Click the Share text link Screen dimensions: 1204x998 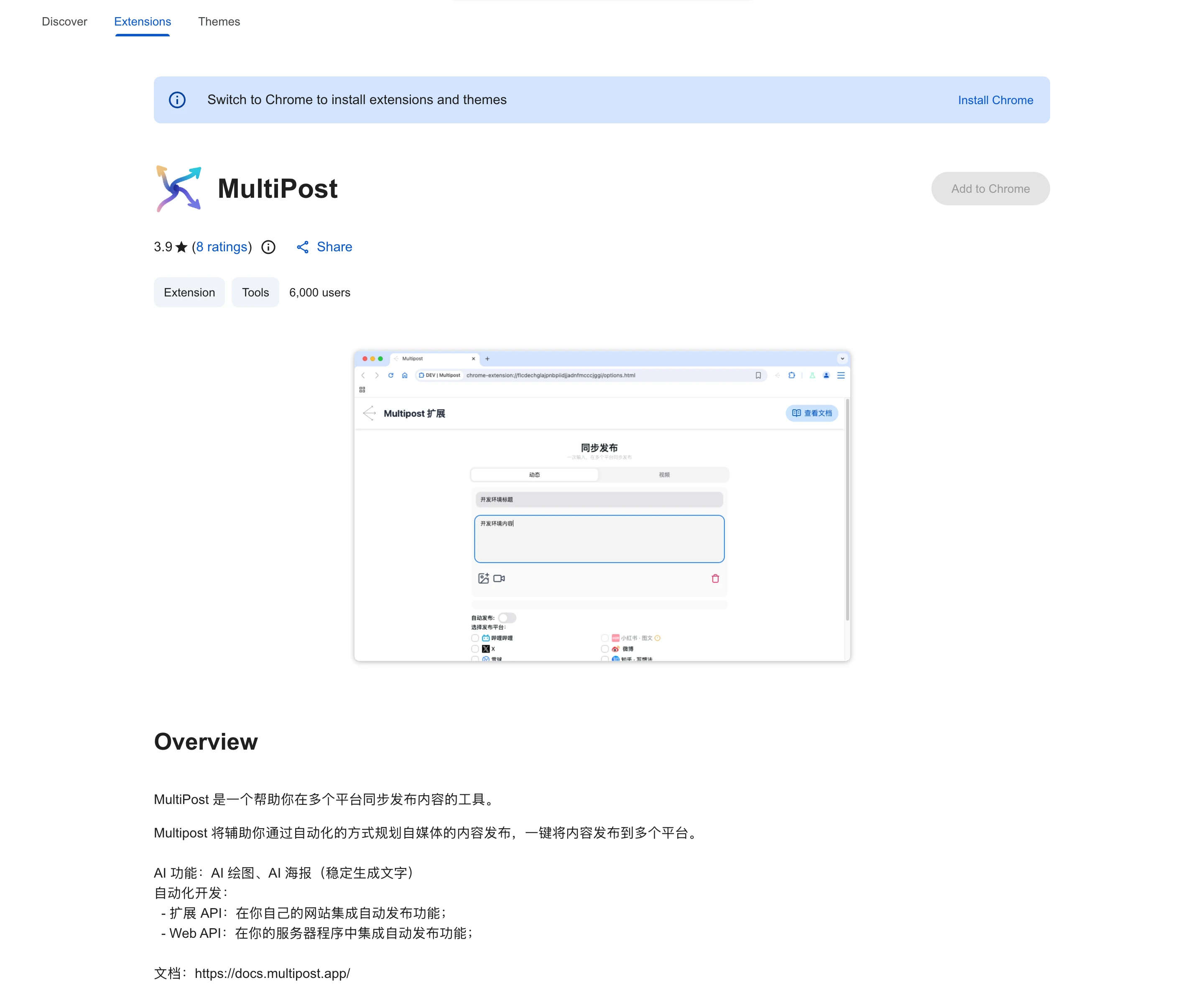(x=334, y=247)
